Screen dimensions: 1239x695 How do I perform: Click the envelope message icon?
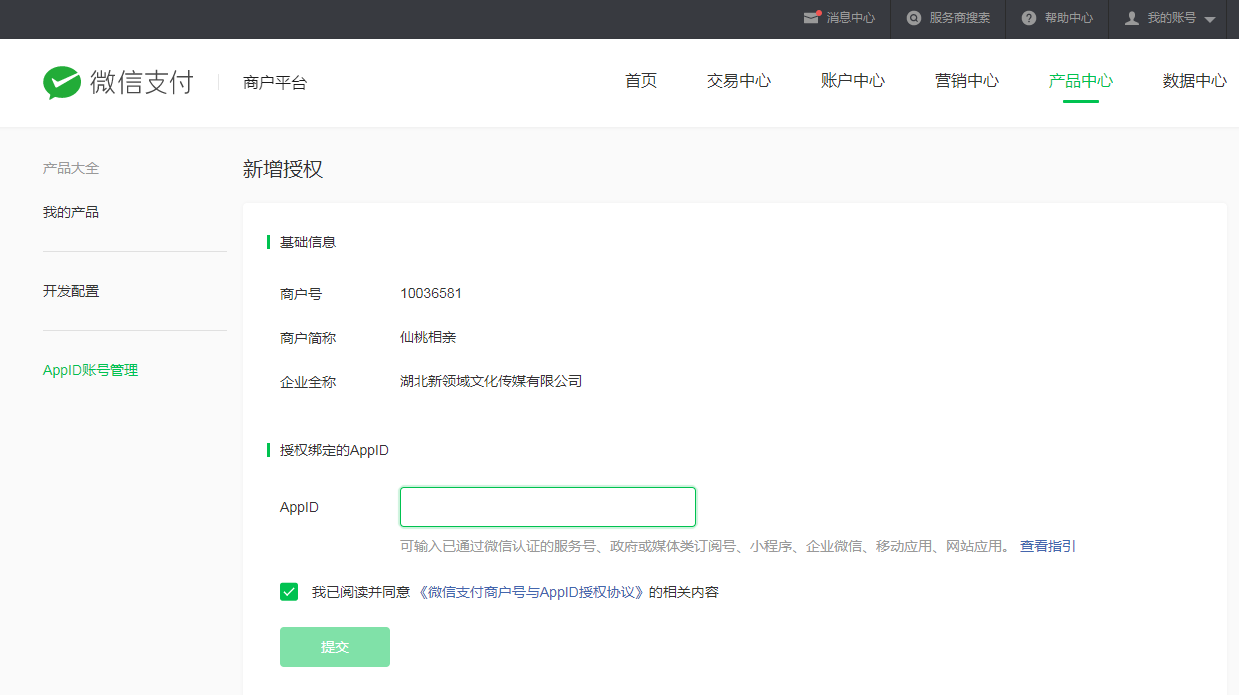pos(812,18)
